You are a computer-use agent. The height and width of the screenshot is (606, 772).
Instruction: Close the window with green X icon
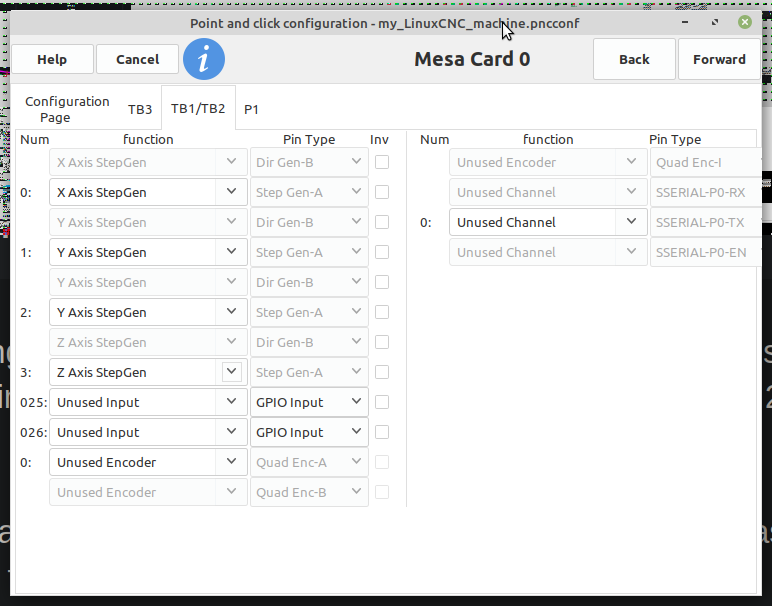point(745,22)
